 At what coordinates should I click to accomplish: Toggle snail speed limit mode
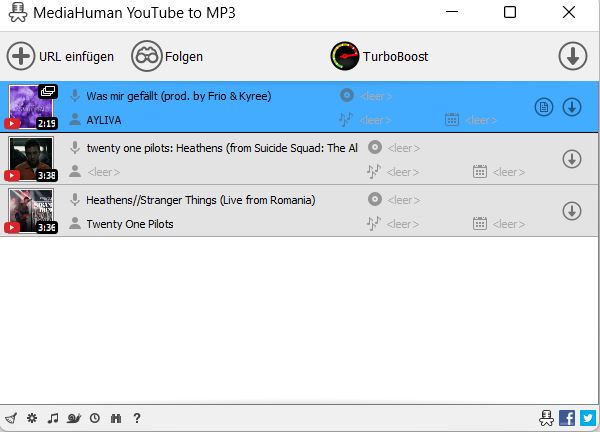(74, 418)
